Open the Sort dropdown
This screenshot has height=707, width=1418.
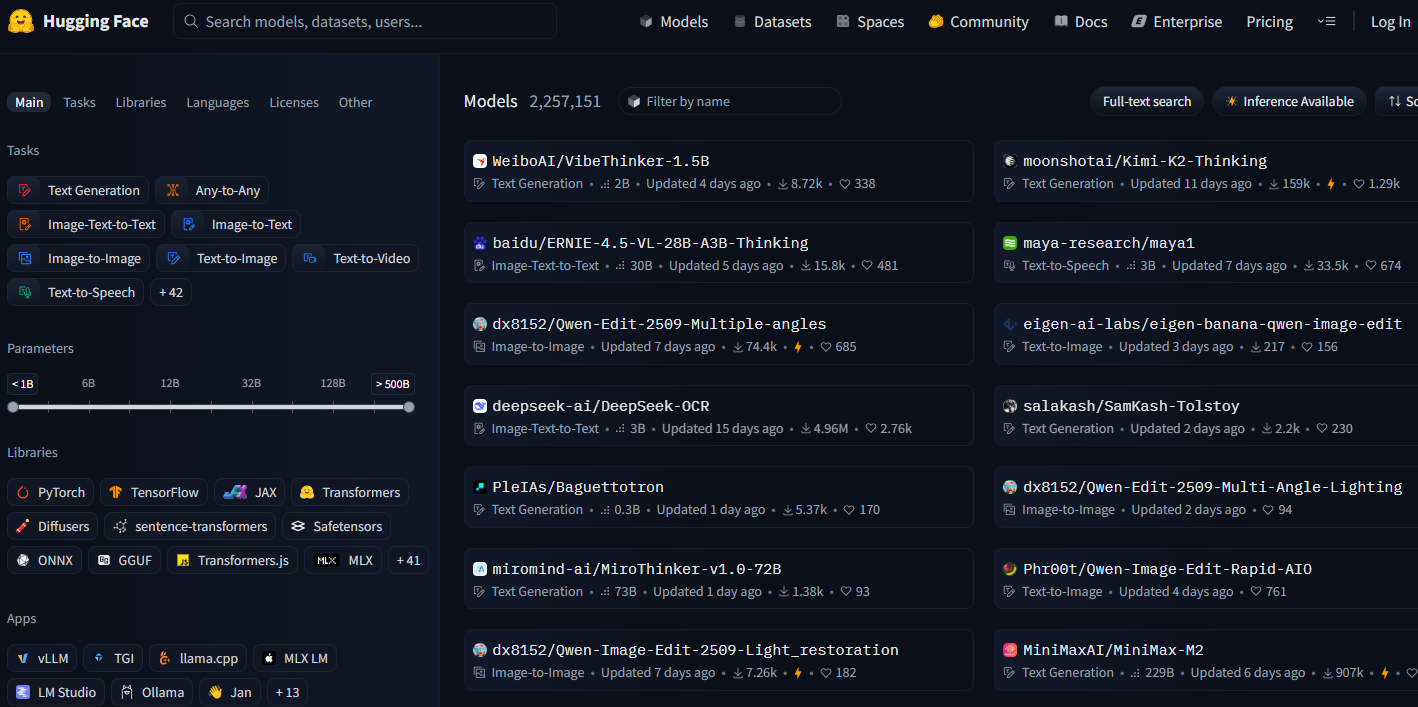(x=1397, y=101)
